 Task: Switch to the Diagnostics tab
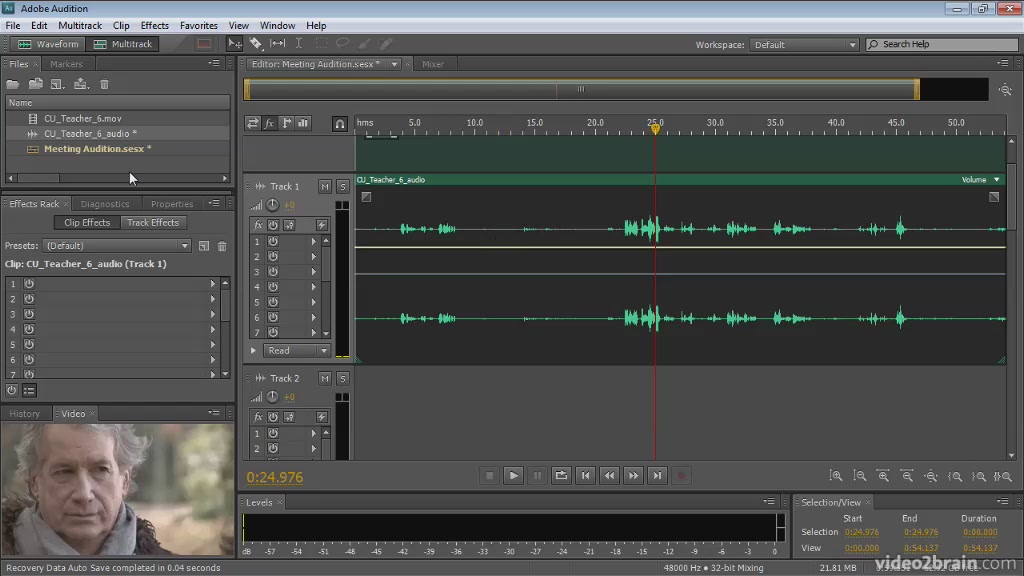(x=105, y=204)
